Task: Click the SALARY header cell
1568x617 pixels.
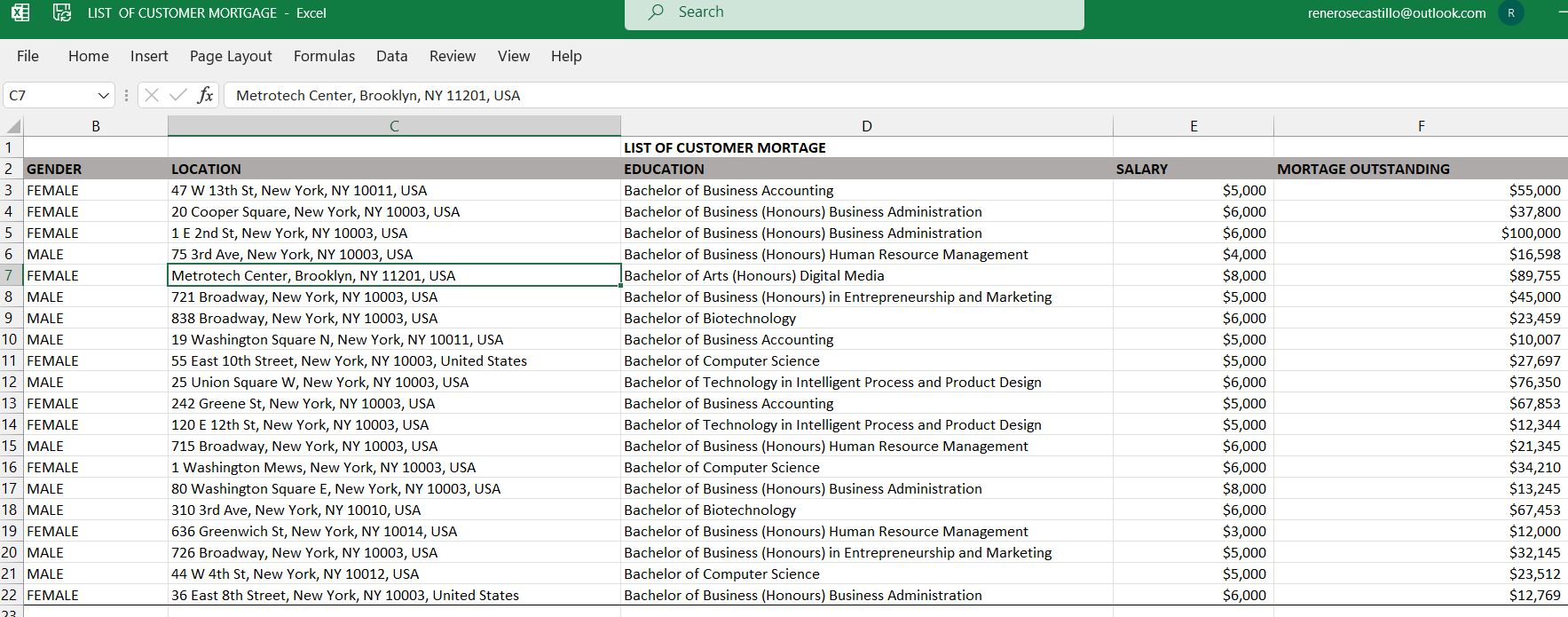Action: pyautogui.click(x=1193, y=169)
